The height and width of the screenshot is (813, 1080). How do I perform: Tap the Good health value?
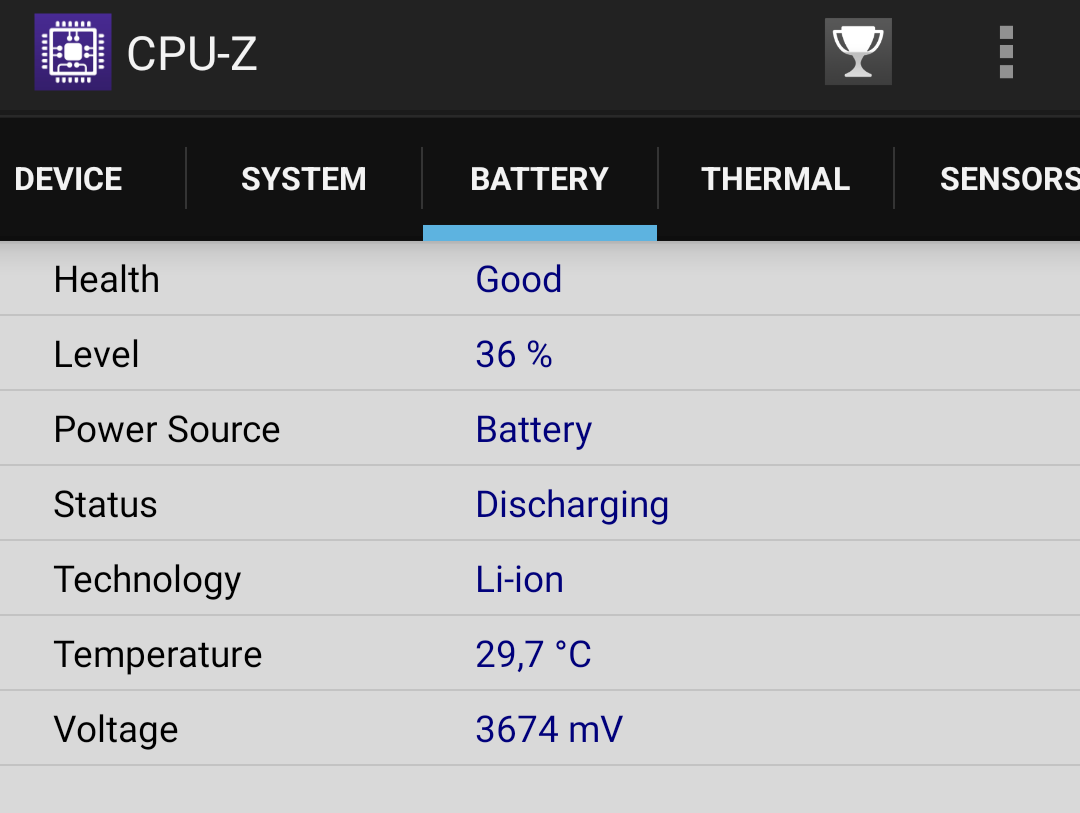pos(519,280)
